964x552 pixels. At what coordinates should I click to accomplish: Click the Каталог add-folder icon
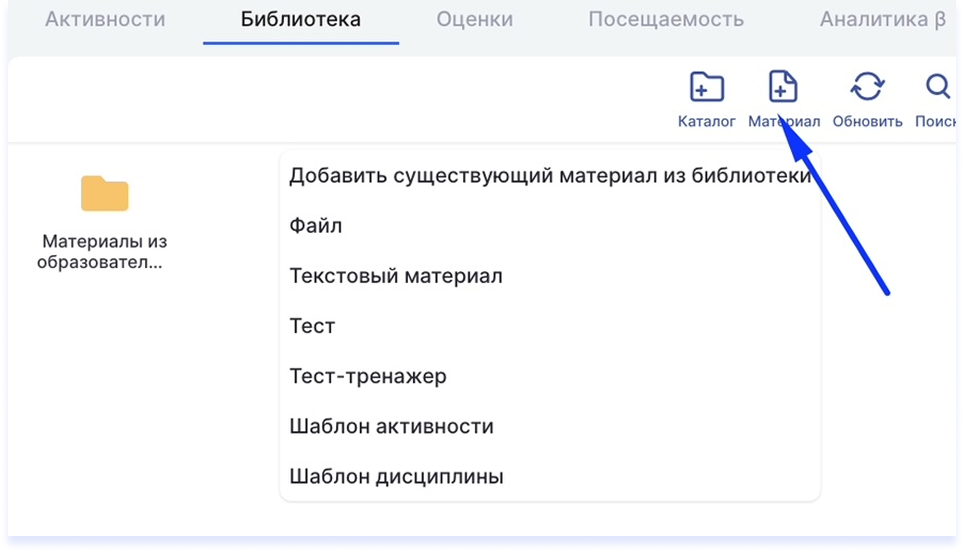(706, 87)
